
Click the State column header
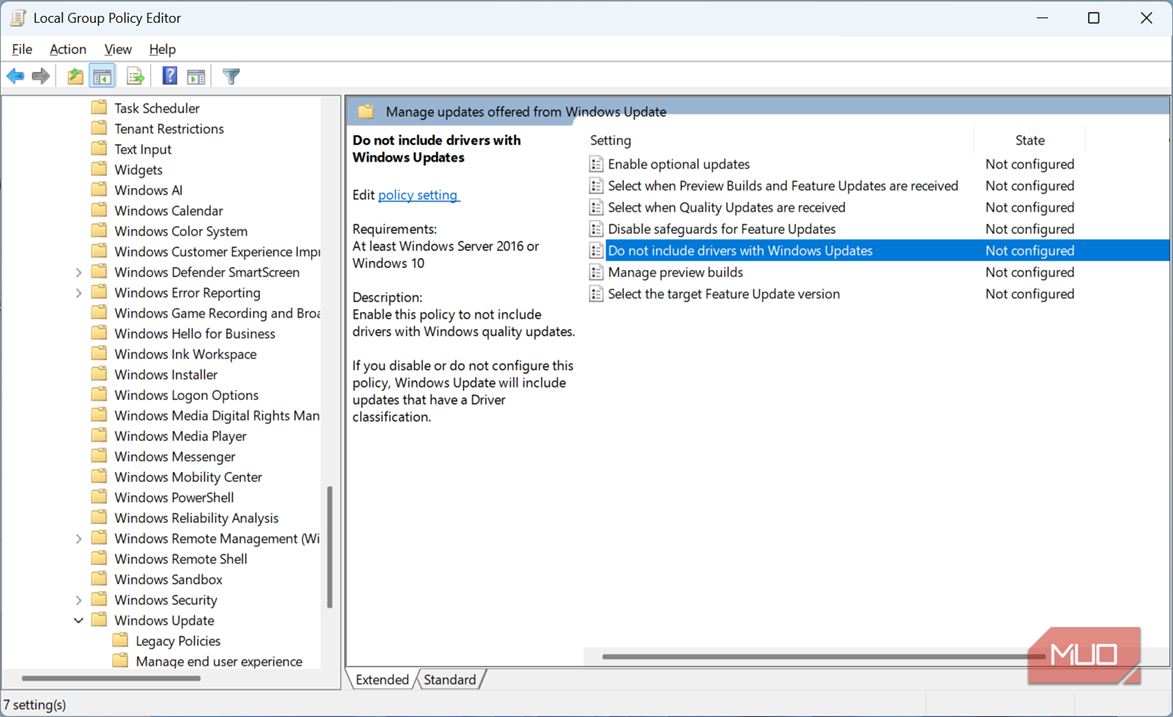[x=1029, y=140]
